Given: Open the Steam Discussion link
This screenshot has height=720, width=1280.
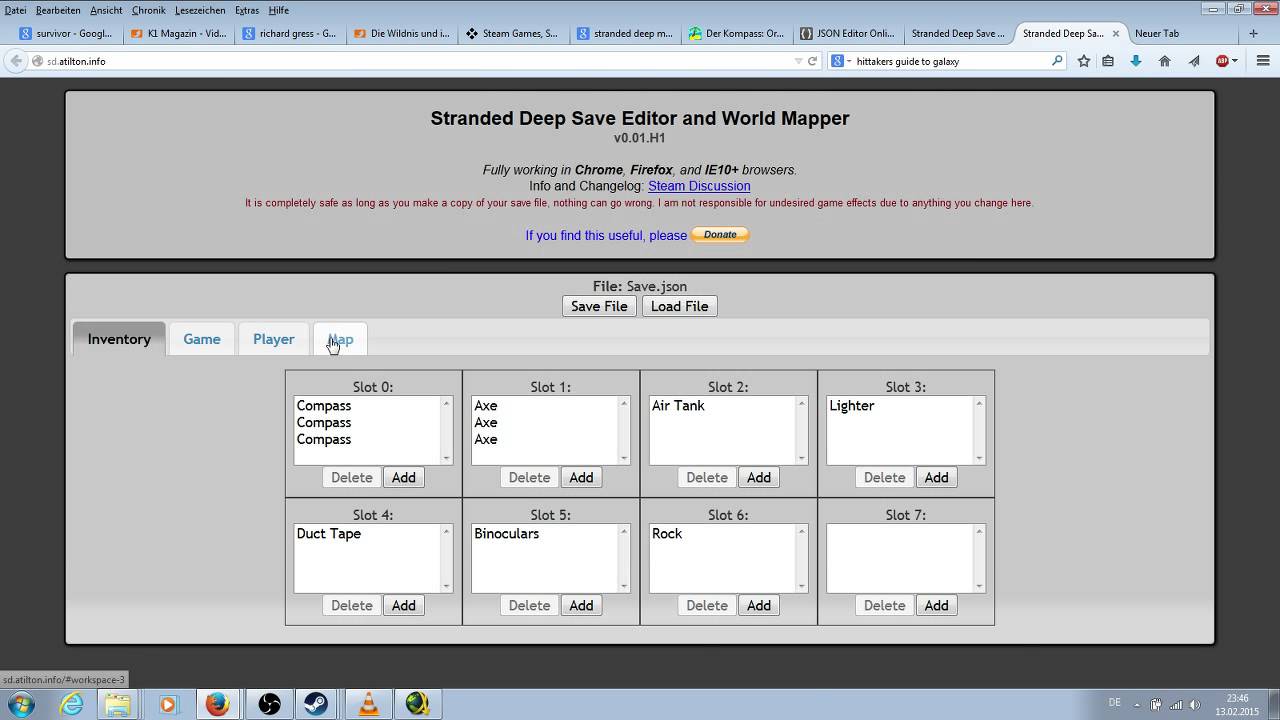Looking at the screenshot, I should tap(699, 186).
